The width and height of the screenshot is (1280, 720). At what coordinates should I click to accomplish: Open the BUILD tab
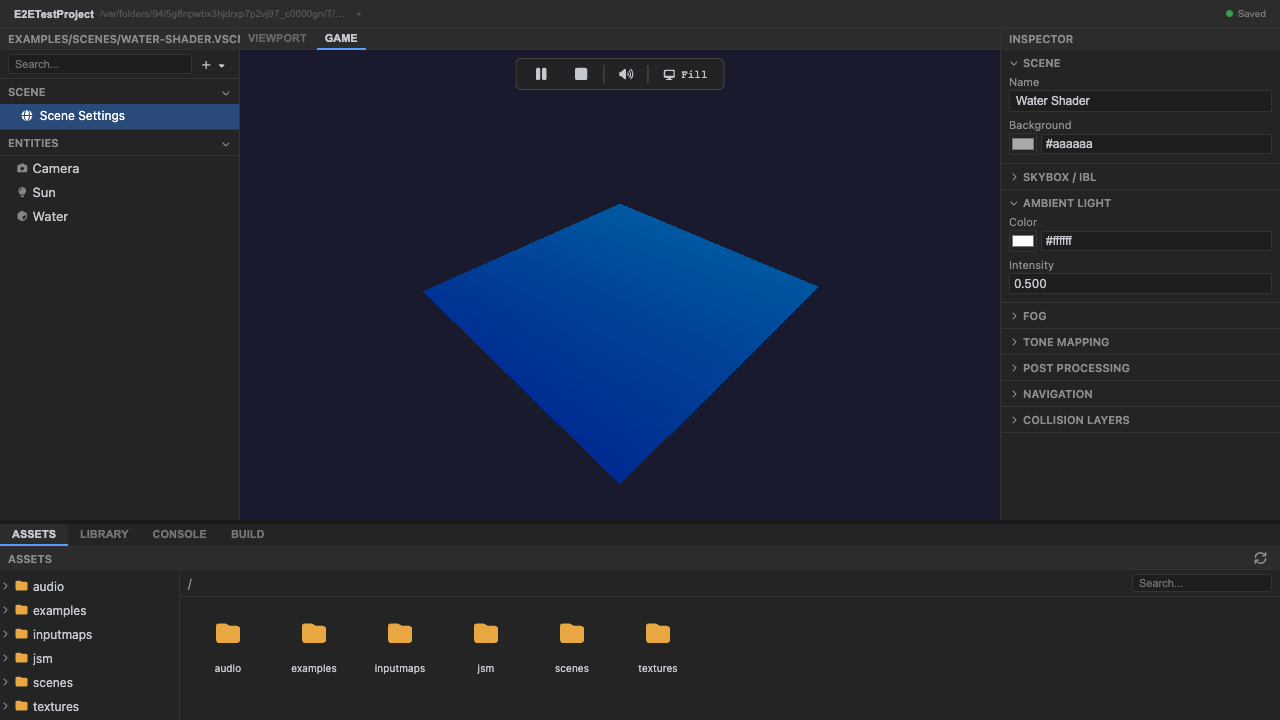[247, 534]
